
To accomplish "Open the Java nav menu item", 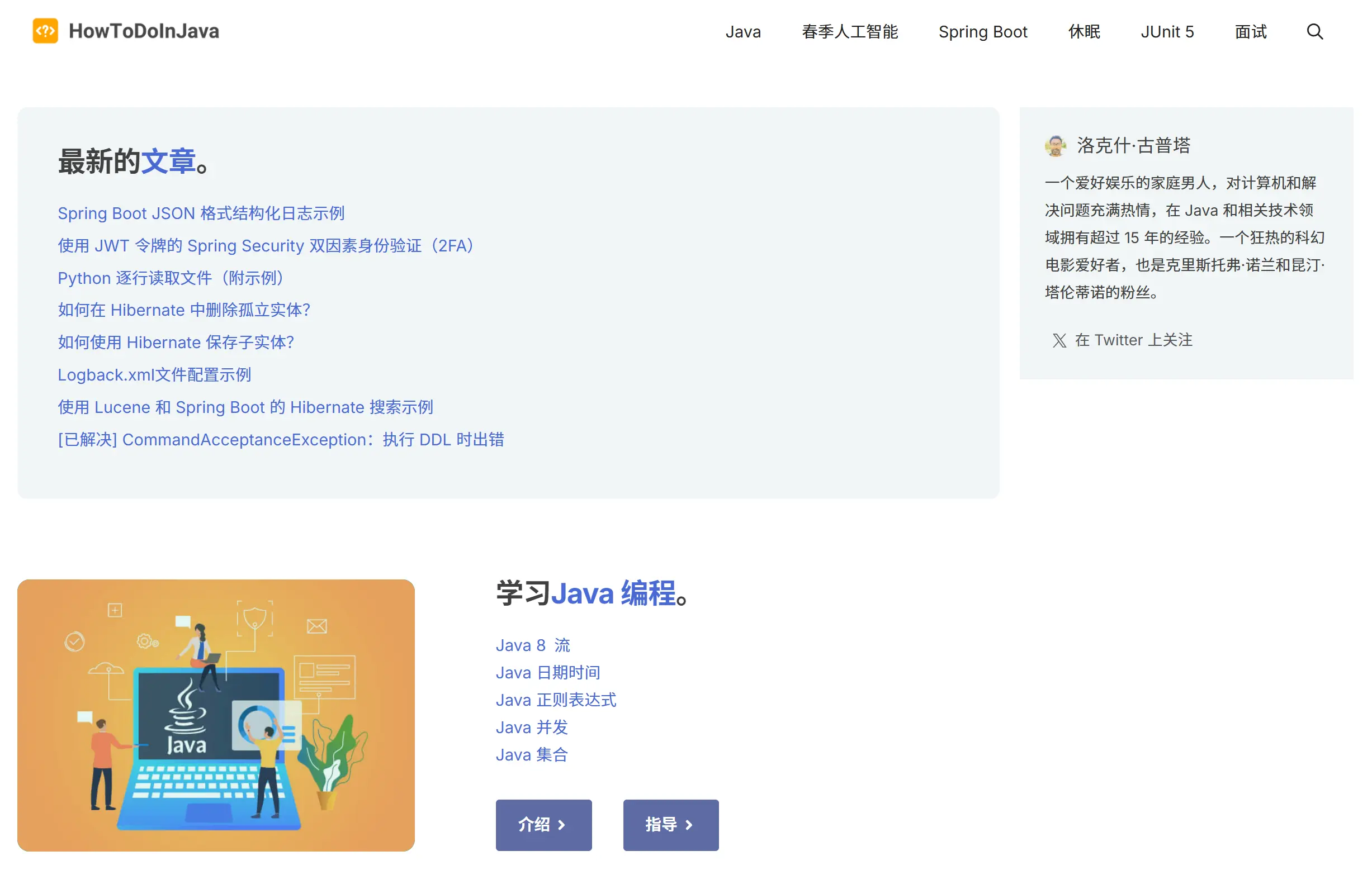I will 742,32.
